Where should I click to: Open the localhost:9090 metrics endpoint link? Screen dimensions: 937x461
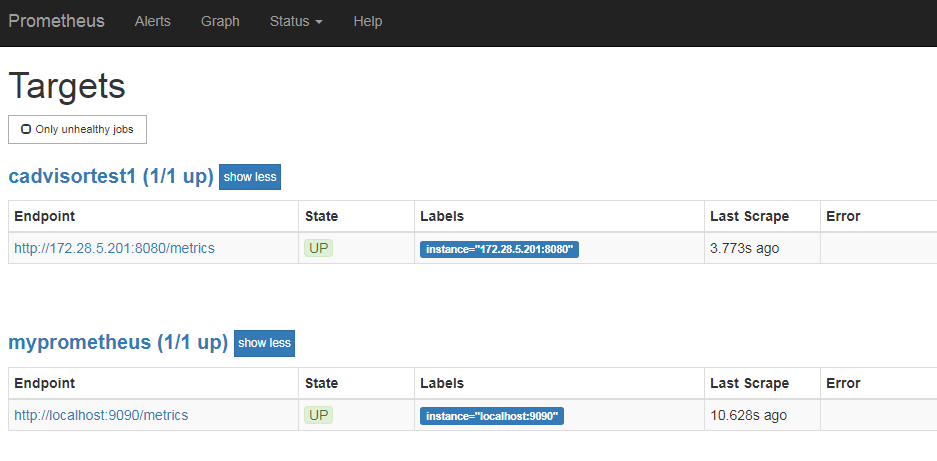click(101, 415)
